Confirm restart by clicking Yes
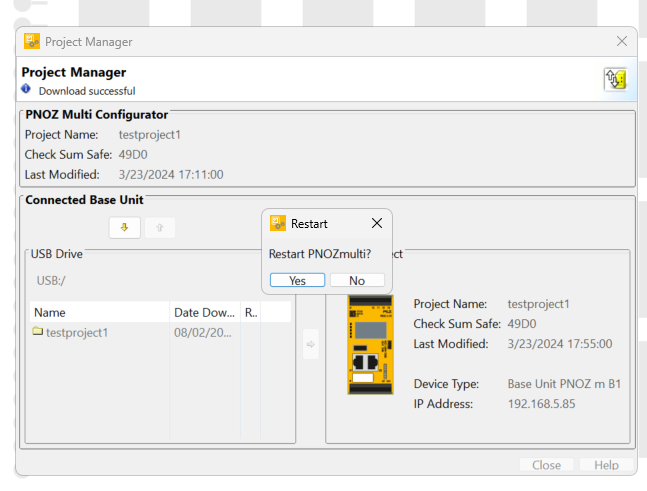The width and height of the screenshot is (647, 491). point(297,280)
